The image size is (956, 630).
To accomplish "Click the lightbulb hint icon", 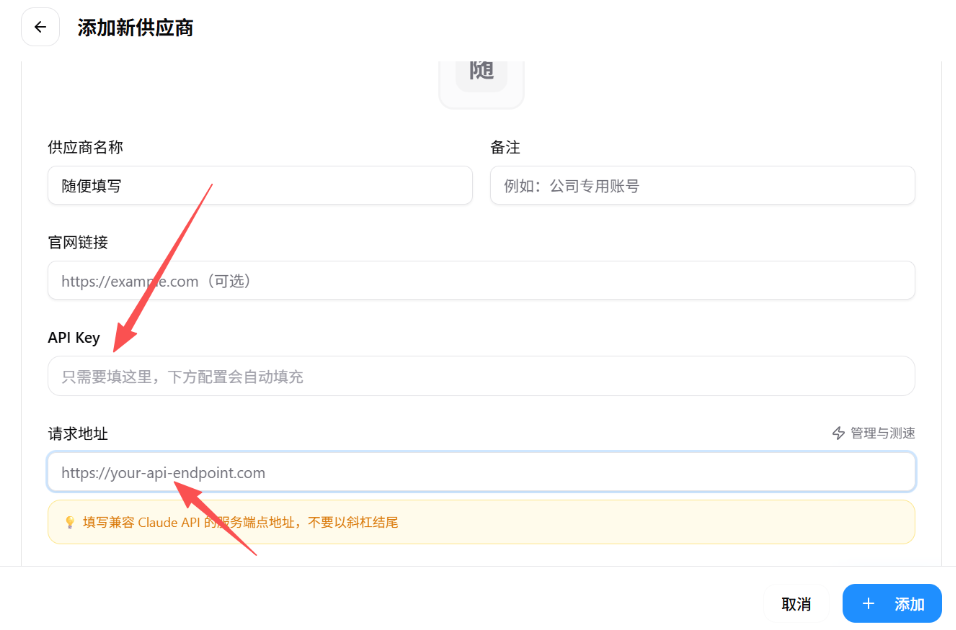I will click(x=70, y=522).
